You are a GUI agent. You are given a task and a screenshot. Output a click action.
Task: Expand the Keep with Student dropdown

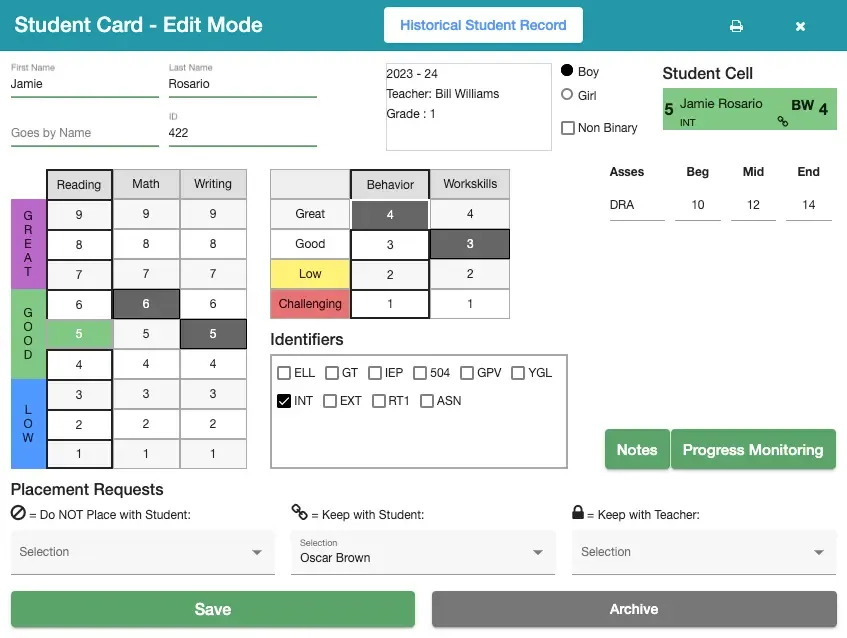coord(423,552)
